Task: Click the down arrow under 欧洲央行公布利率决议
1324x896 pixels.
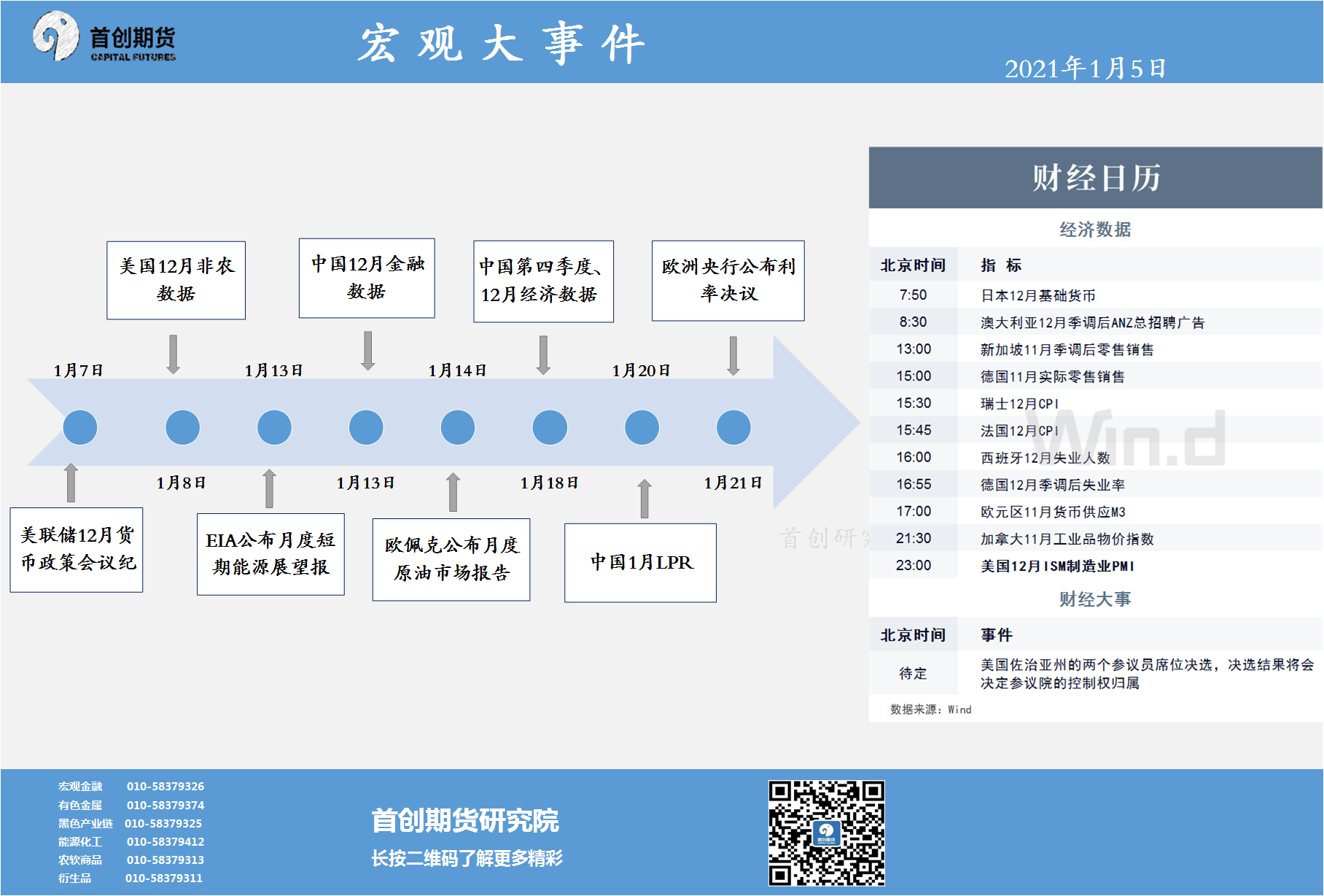Action: point(733,356)
